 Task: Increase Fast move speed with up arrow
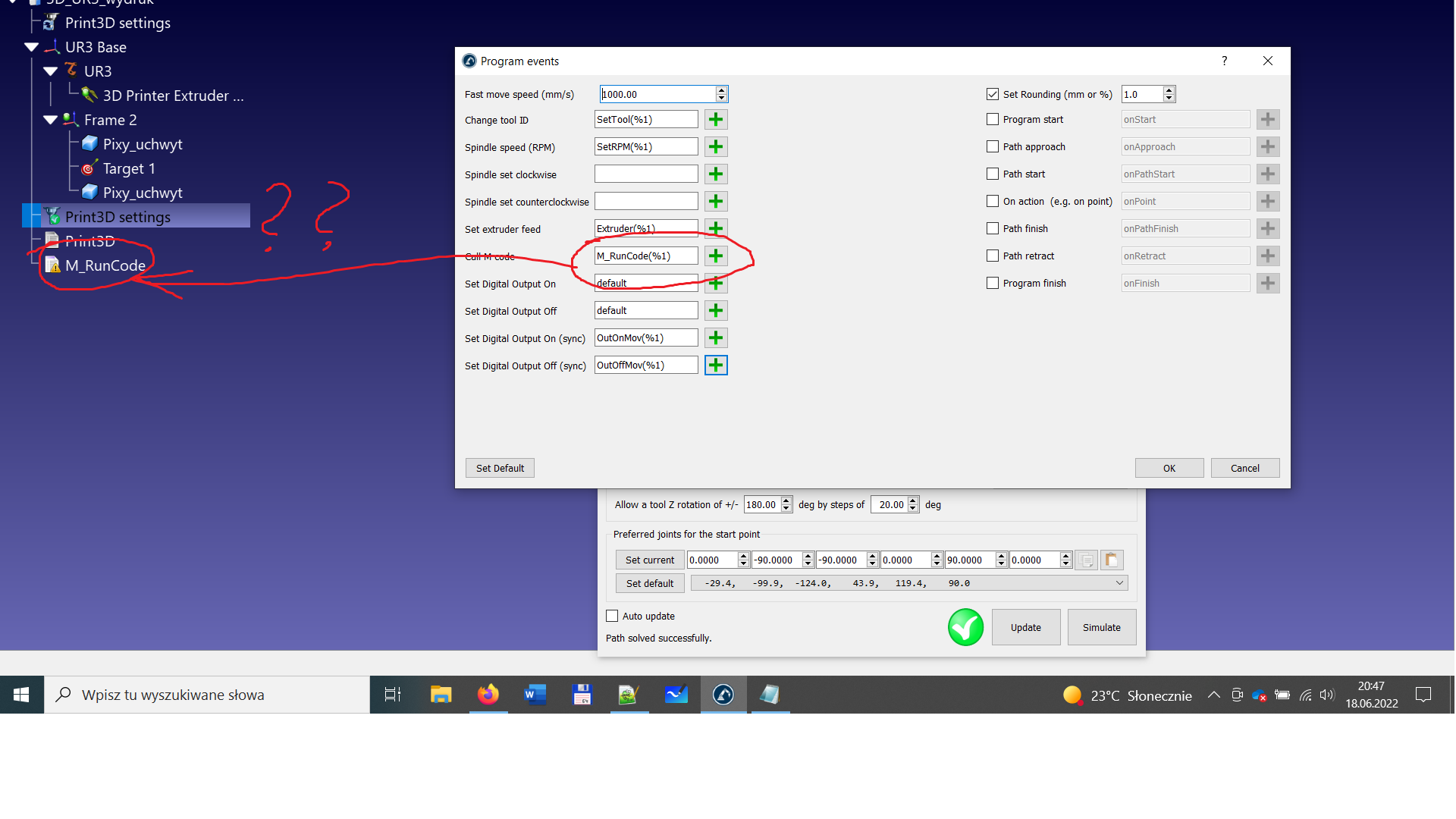pos(721,90)
